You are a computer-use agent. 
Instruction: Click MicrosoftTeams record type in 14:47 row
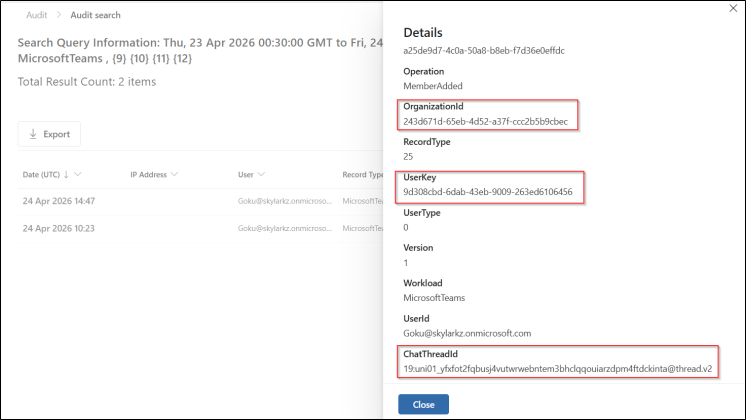tap(363, 201)
